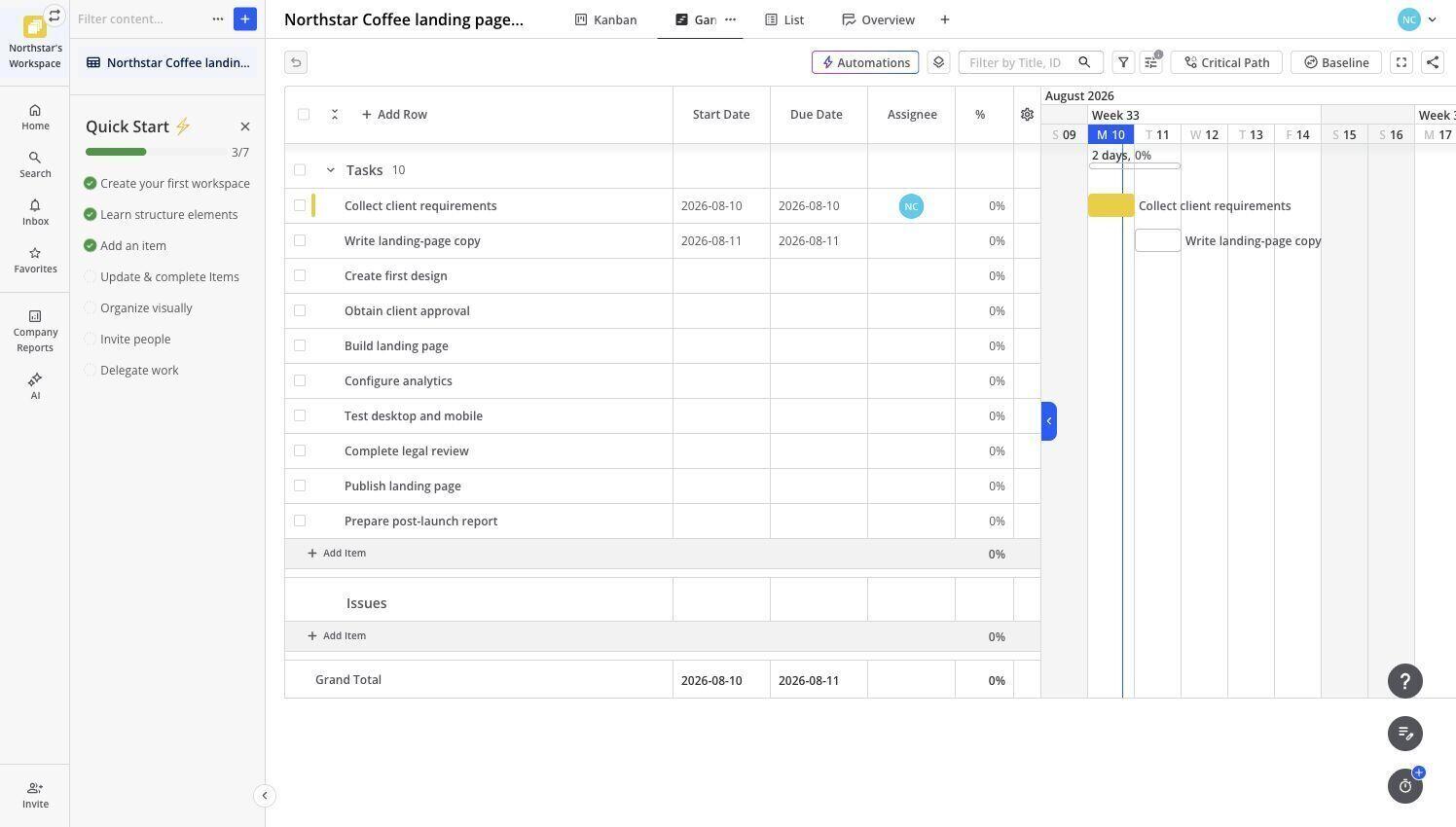Click the Quick Start progress bar

point(157,152)
